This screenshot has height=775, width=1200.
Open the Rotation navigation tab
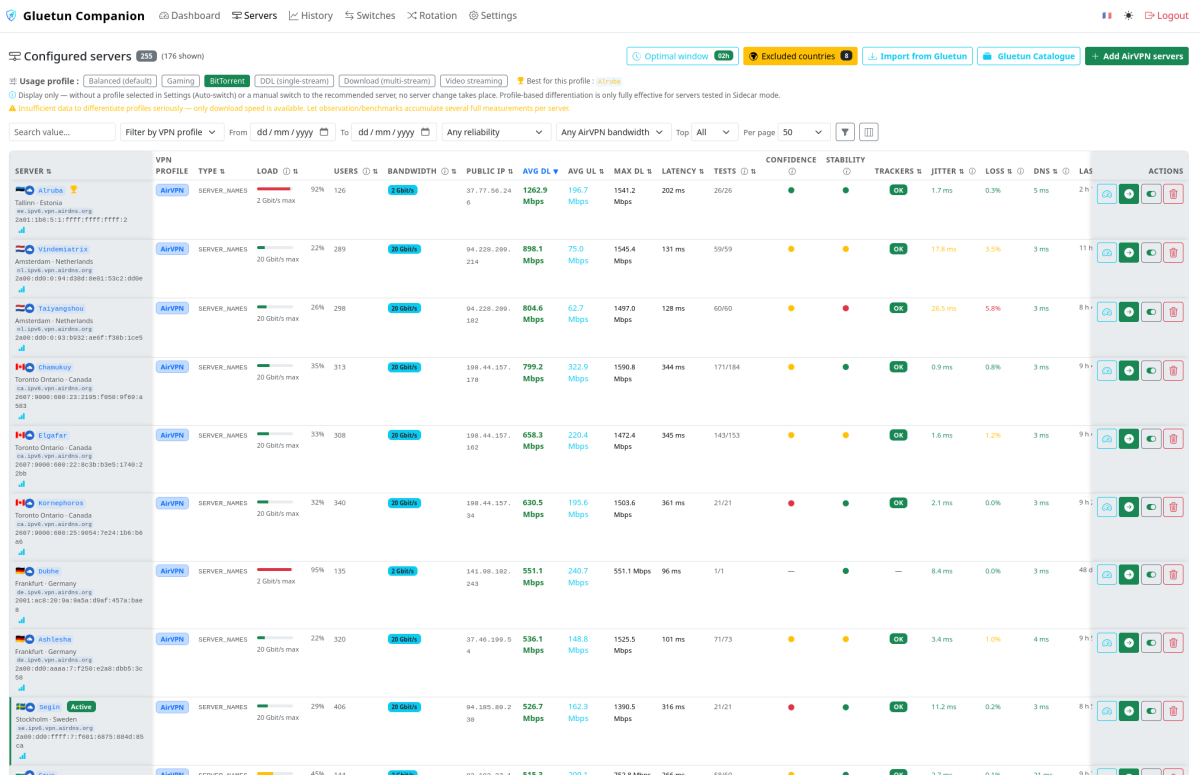click(431, 16)
